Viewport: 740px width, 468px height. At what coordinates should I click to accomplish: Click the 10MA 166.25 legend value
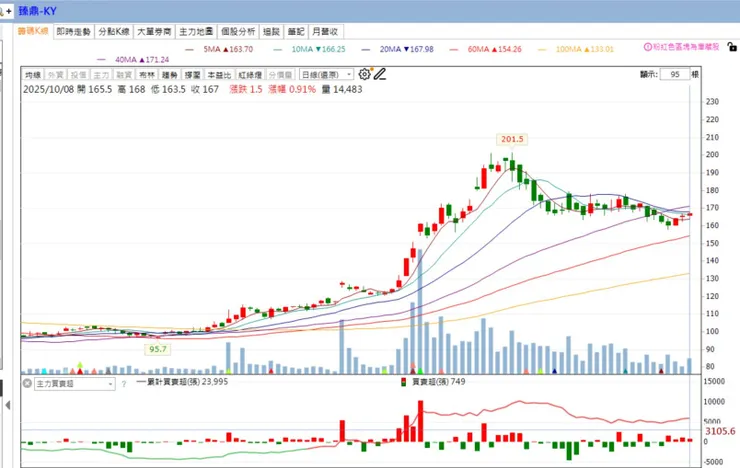pos(319,49)
